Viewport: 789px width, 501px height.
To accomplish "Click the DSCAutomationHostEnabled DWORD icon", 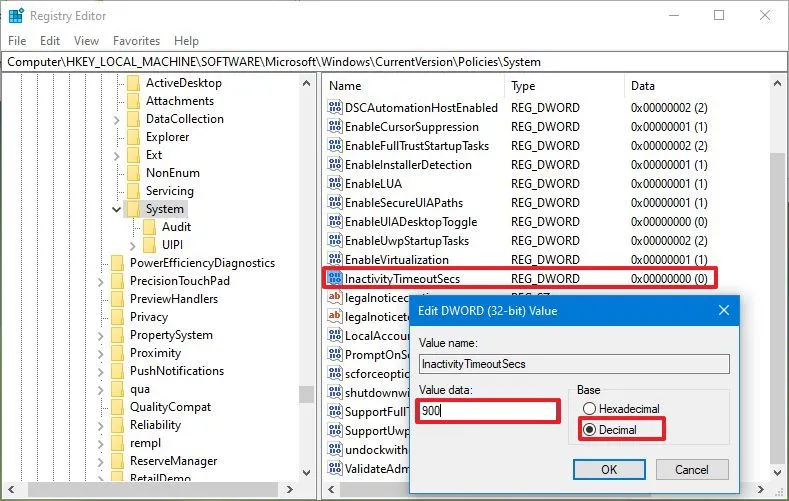I will click(x=335, y=107).
